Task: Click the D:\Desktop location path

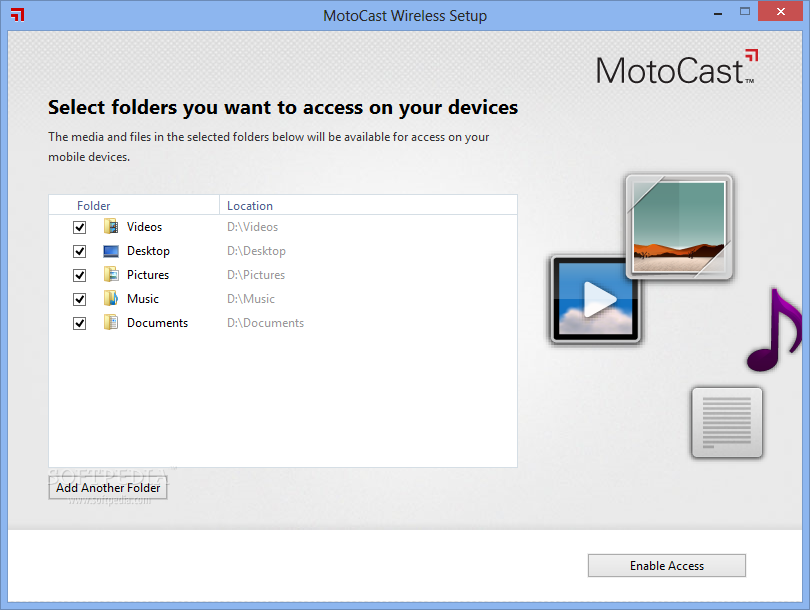Action: pos(256,251)
